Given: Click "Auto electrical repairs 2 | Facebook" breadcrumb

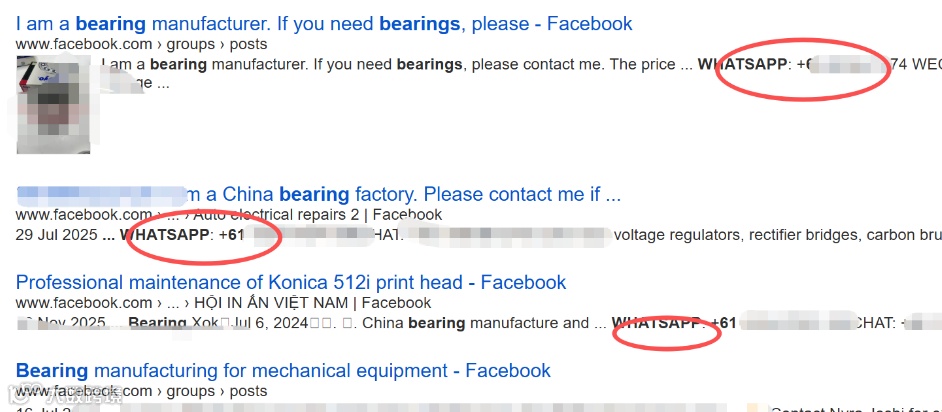Looking at the screenshot, I should (318, 215).
